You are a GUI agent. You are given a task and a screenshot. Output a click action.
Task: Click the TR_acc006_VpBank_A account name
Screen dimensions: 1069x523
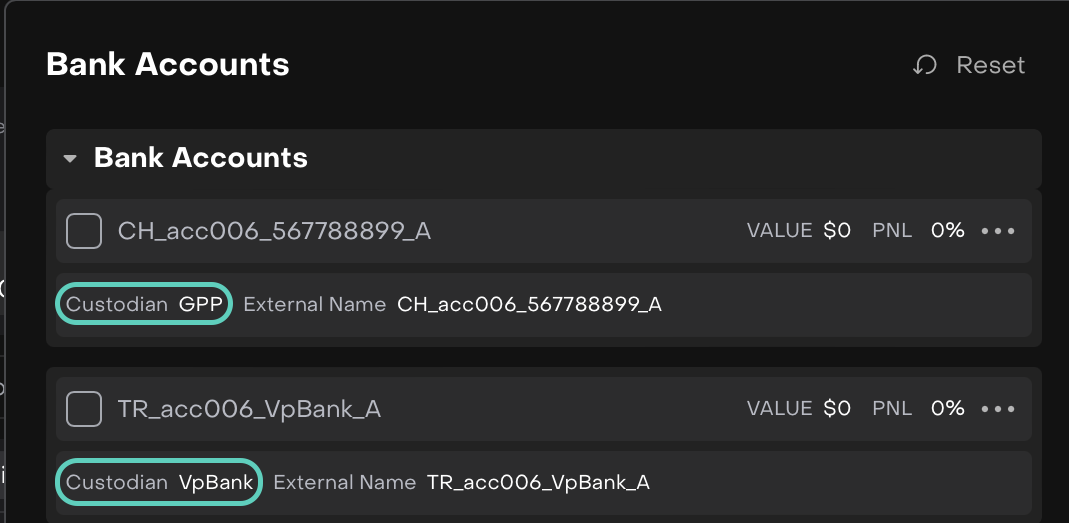(x=249, y=409)
